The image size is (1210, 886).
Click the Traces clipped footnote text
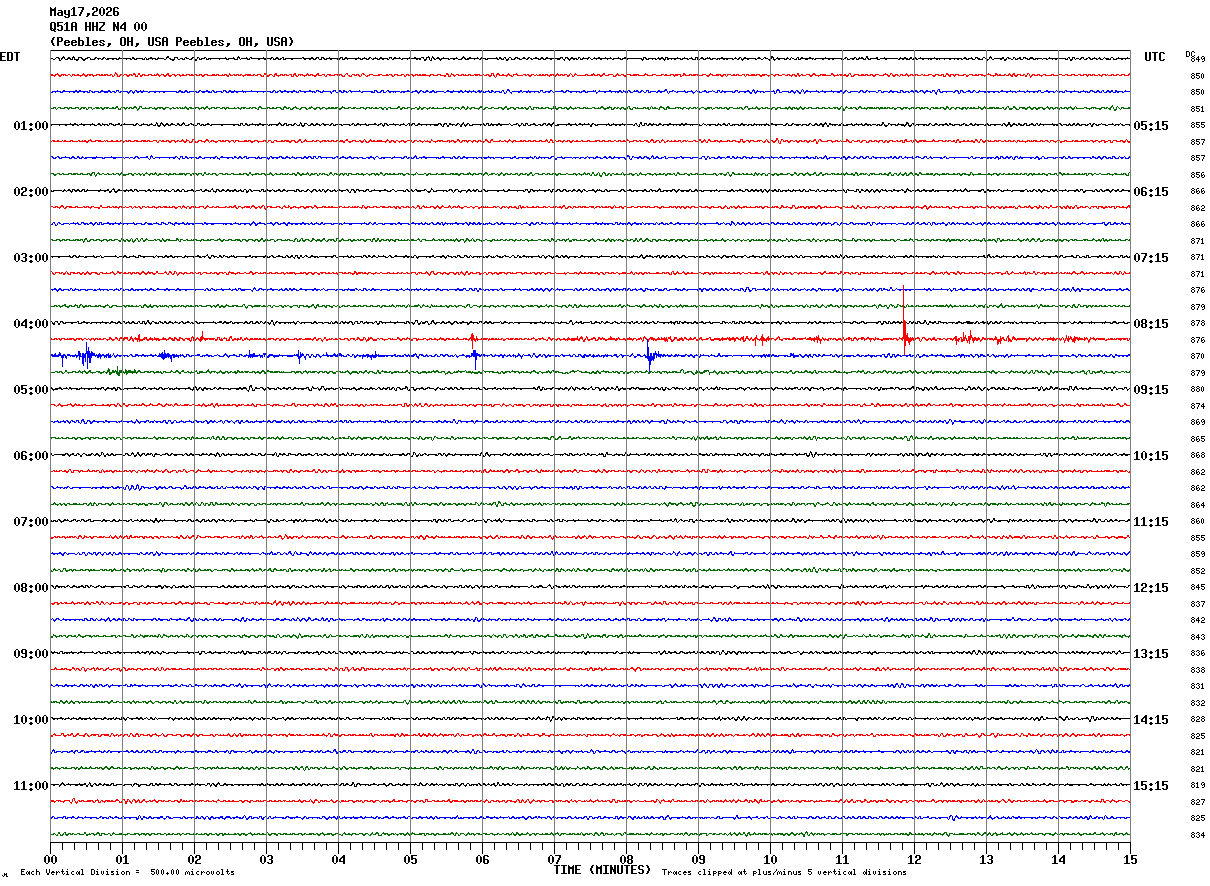[x=784, y=873]
